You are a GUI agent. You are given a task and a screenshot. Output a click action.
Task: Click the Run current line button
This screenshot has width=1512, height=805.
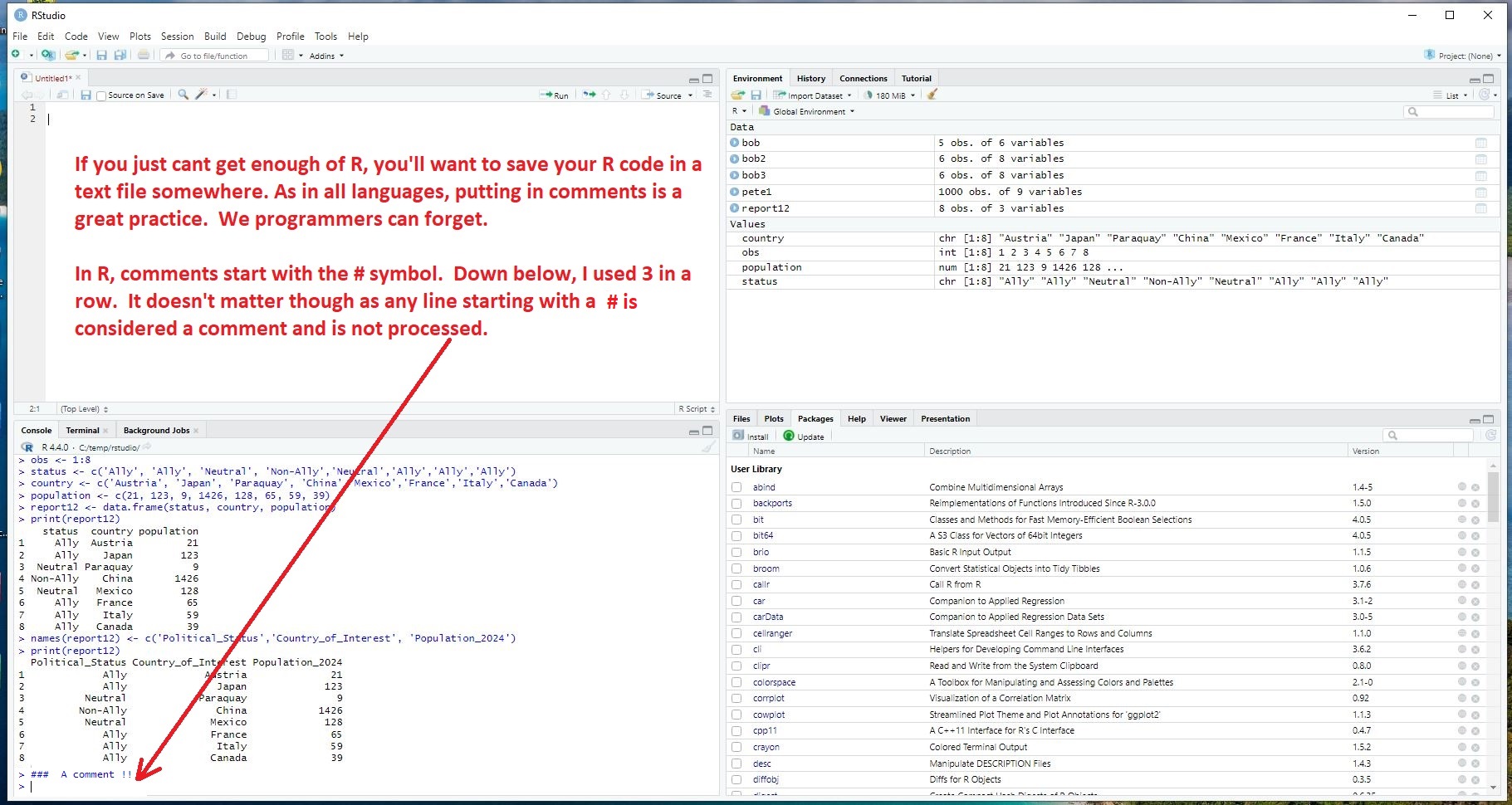pos(554,95)
